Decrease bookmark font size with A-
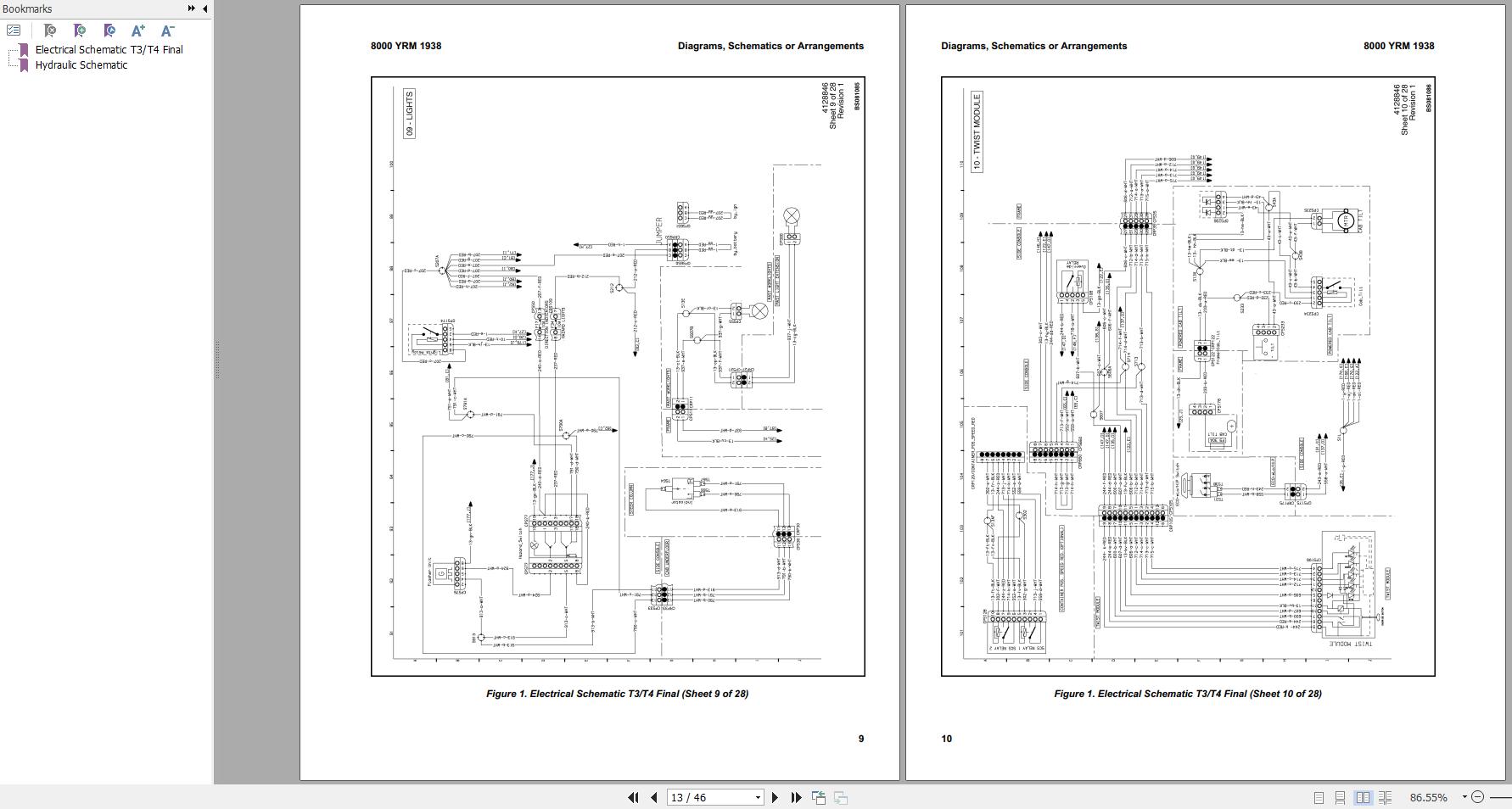The width and height of the screenshot is (1512, 809). [x=167, y=31]
